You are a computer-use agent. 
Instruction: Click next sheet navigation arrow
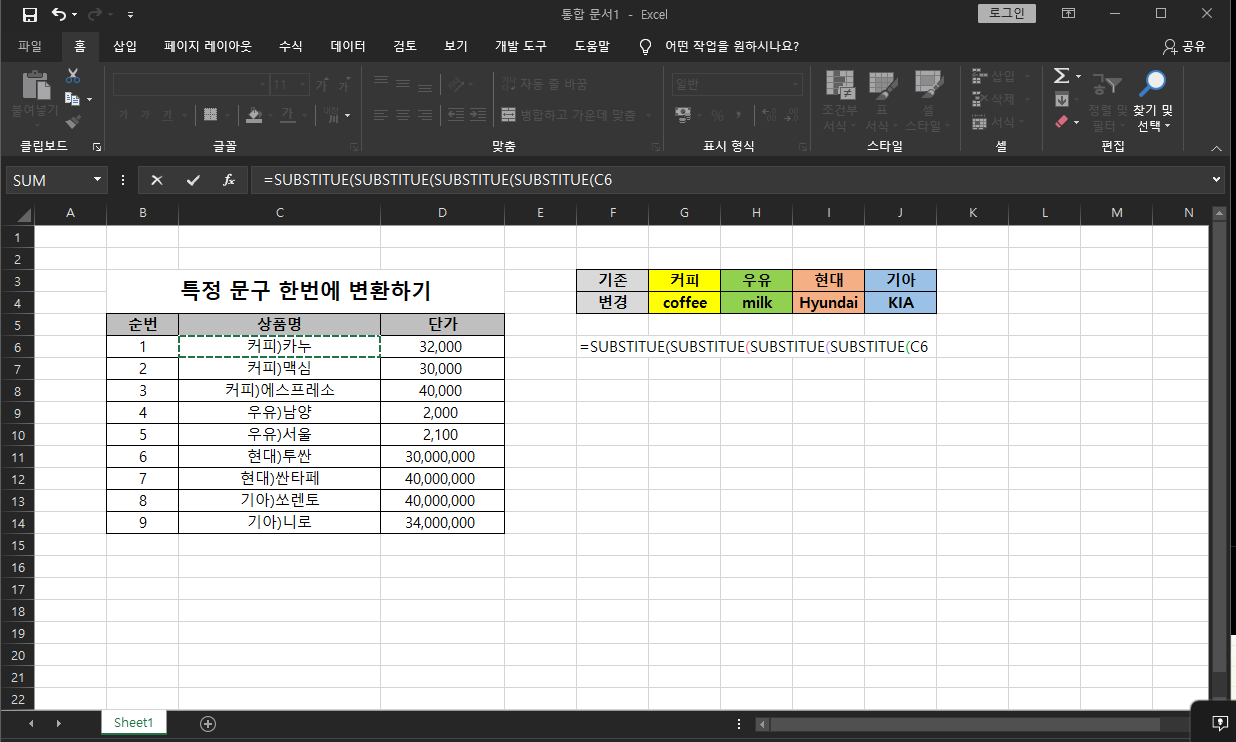click(x=58, y=723)
